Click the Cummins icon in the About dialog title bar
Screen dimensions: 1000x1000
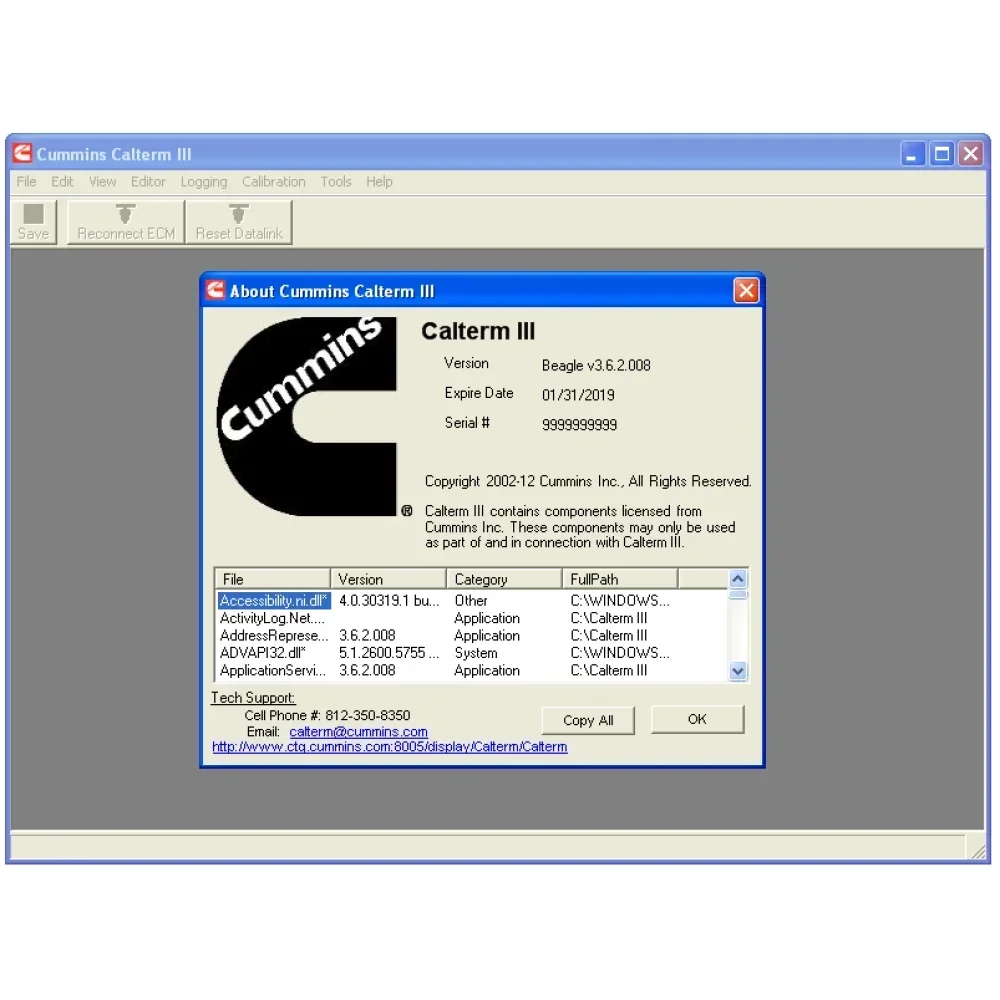(x=216, y=290)
